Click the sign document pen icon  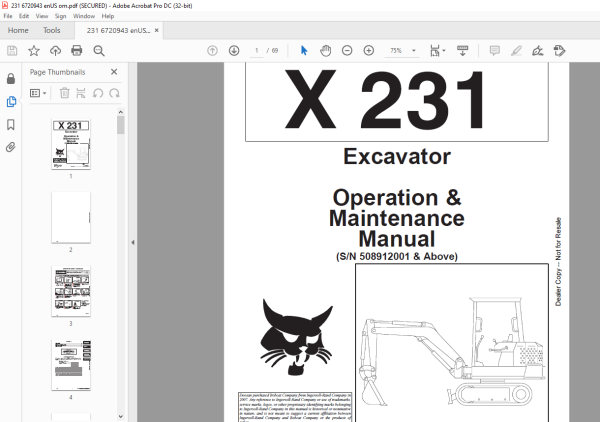coord(538,51)
